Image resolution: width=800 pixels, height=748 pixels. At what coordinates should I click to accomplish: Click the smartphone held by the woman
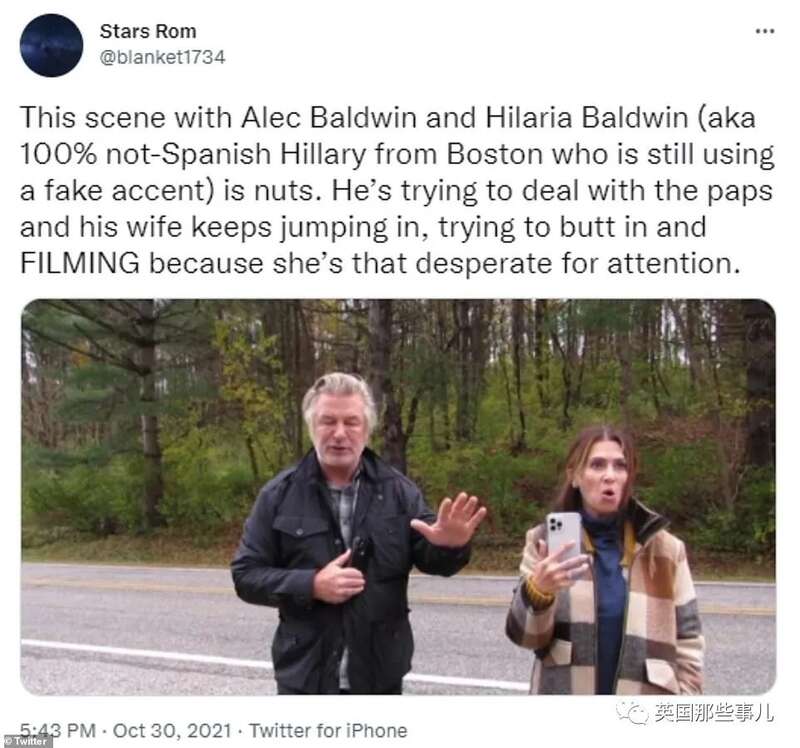[563, 538]
